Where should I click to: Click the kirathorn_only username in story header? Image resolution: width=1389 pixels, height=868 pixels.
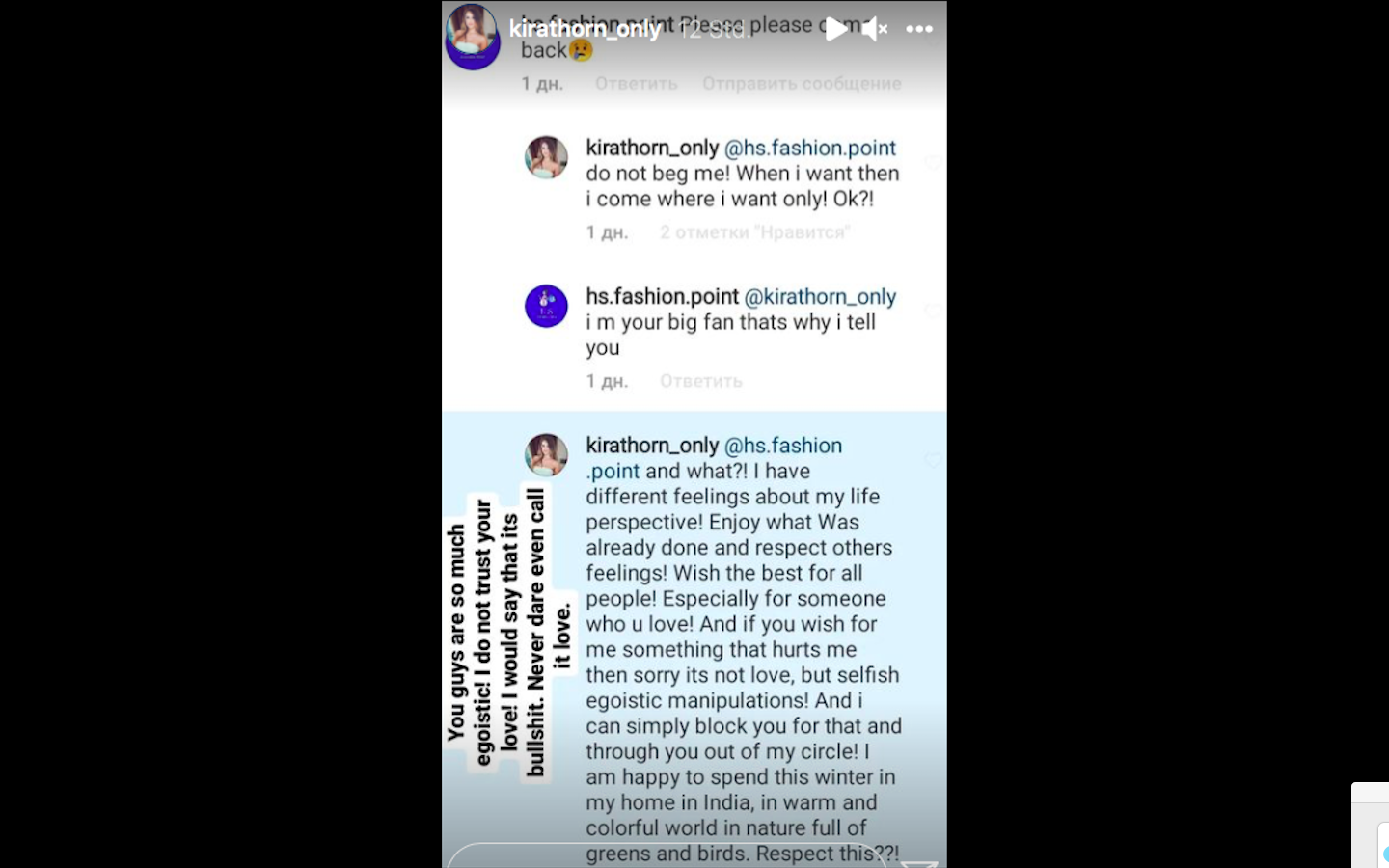tap(586, 29)
